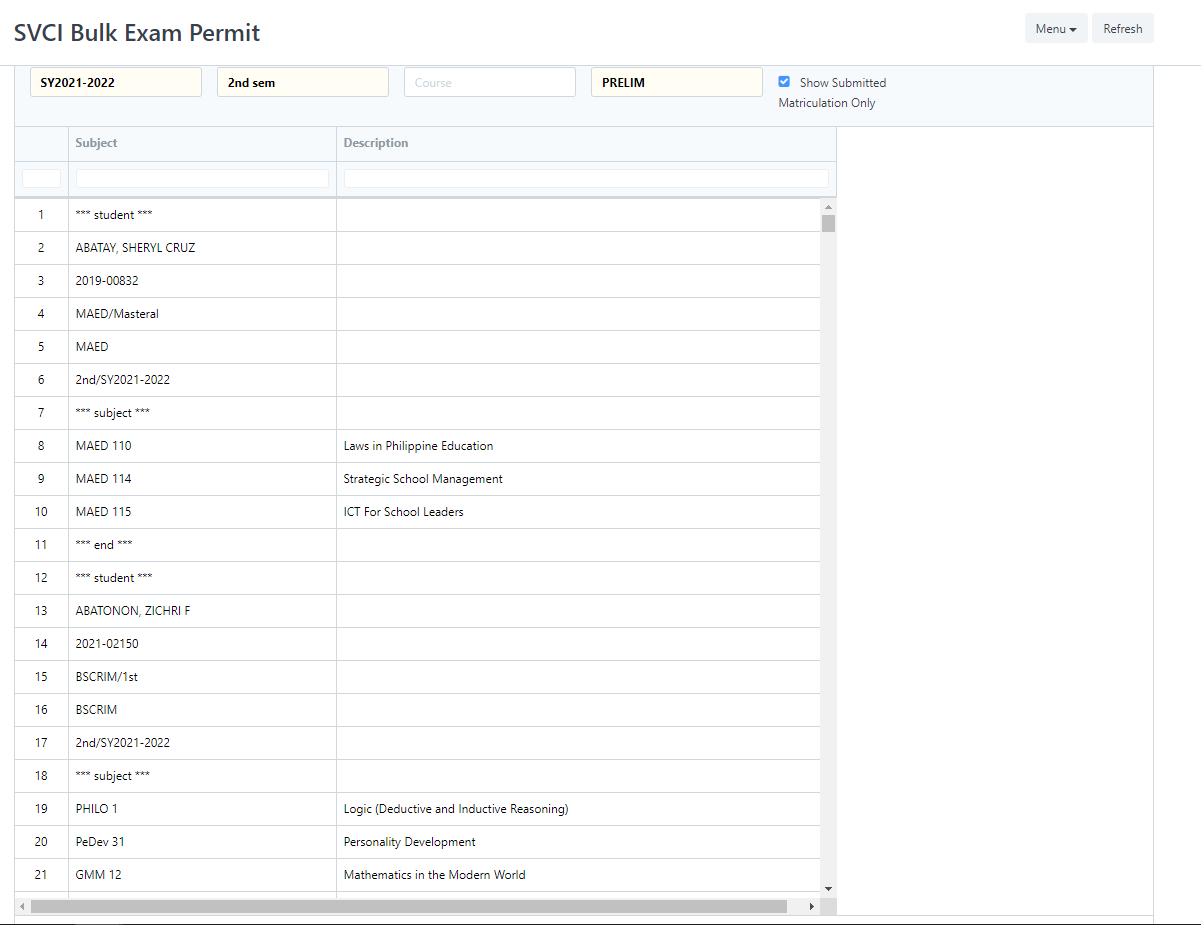Select *** subject *** cell in row 7

coord(203,413)
